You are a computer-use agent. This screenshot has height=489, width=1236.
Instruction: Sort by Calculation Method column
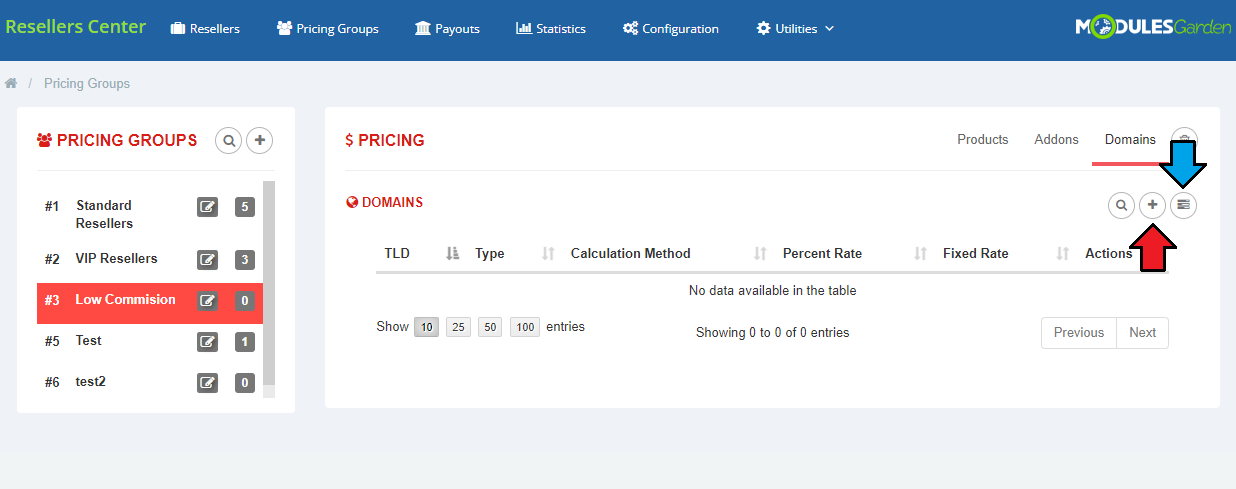[x=669, y=253]
